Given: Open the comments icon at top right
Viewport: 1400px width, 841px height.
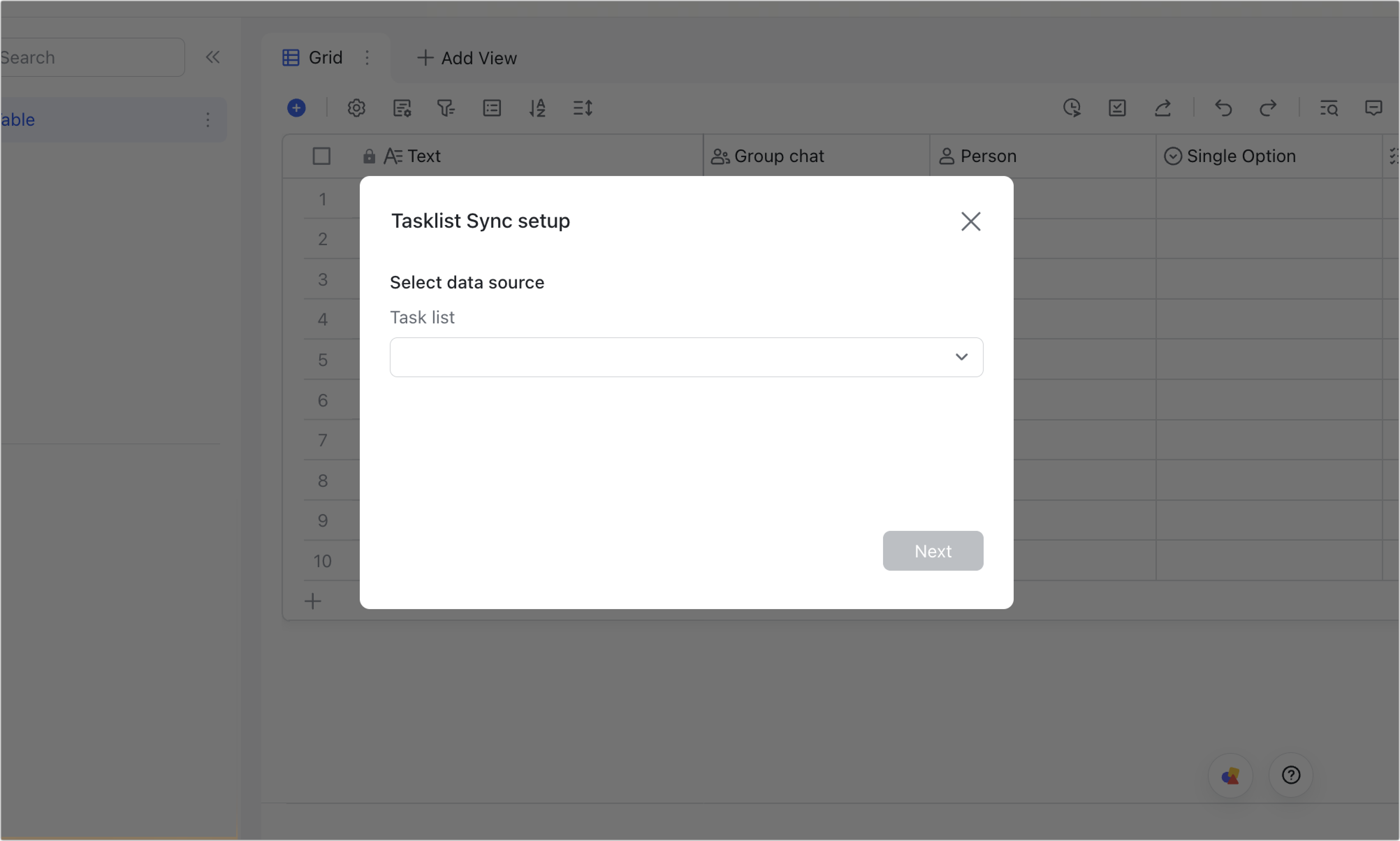Looking at the screenshot, I should click(x=1374, y=108).
